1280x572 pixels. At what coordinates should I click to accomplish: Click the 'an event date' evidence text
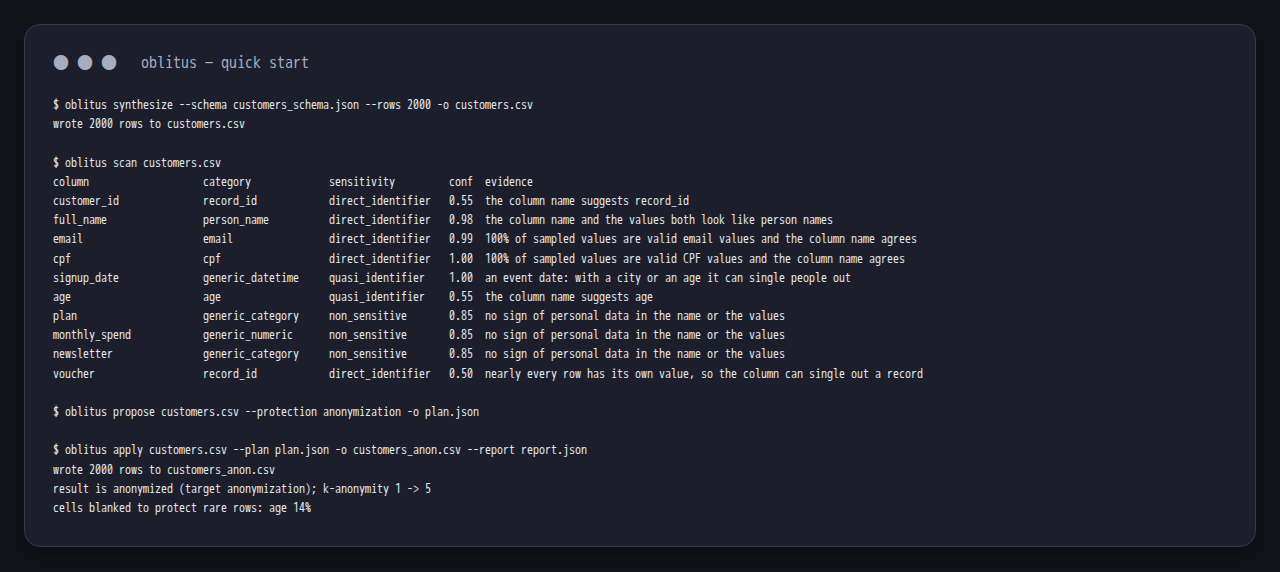[x=668, y=278]
